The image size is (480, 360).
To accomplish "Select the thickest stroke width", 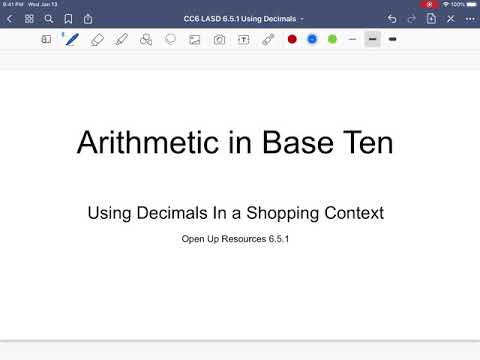I will [392, 39].
